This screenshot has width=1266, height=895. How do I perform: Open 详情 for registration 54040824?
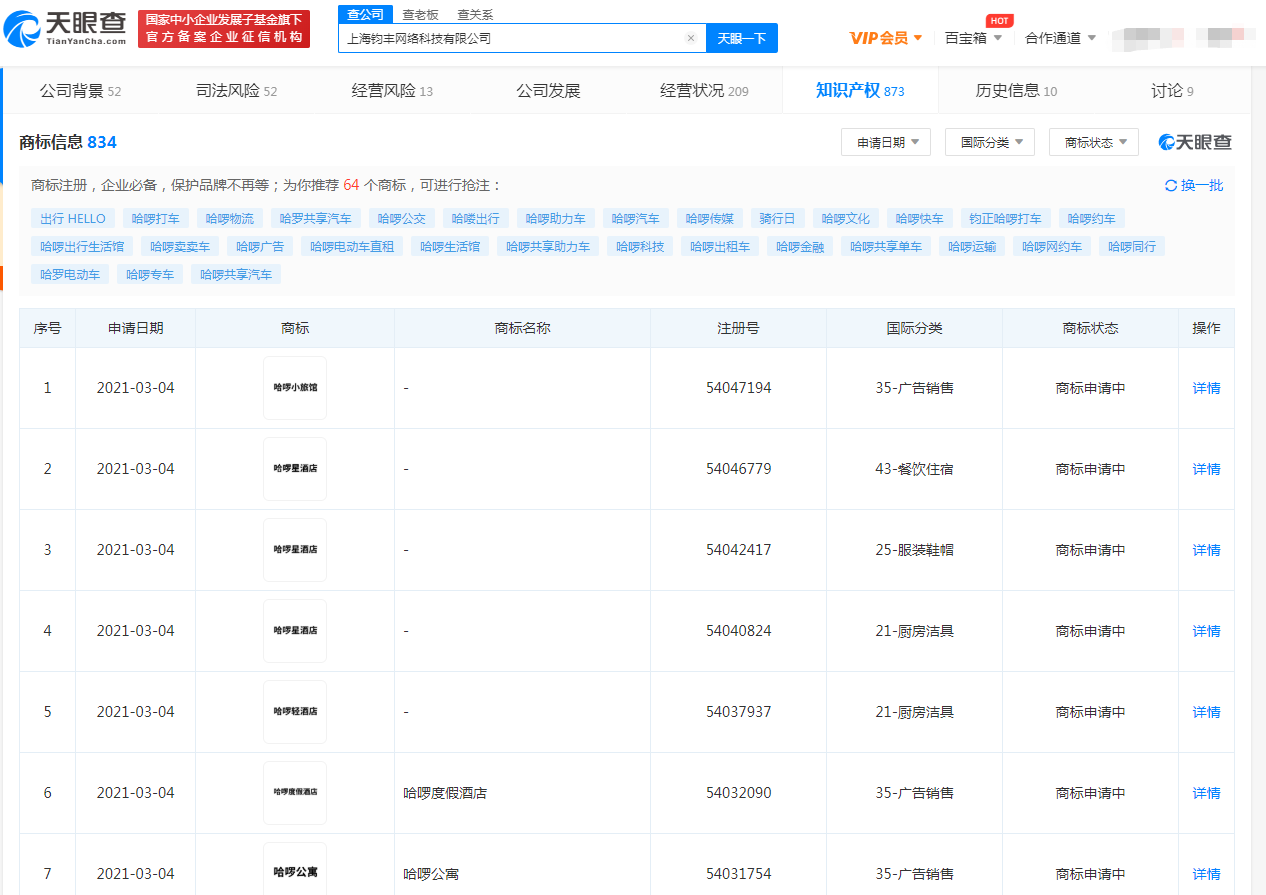point(1206,631)
